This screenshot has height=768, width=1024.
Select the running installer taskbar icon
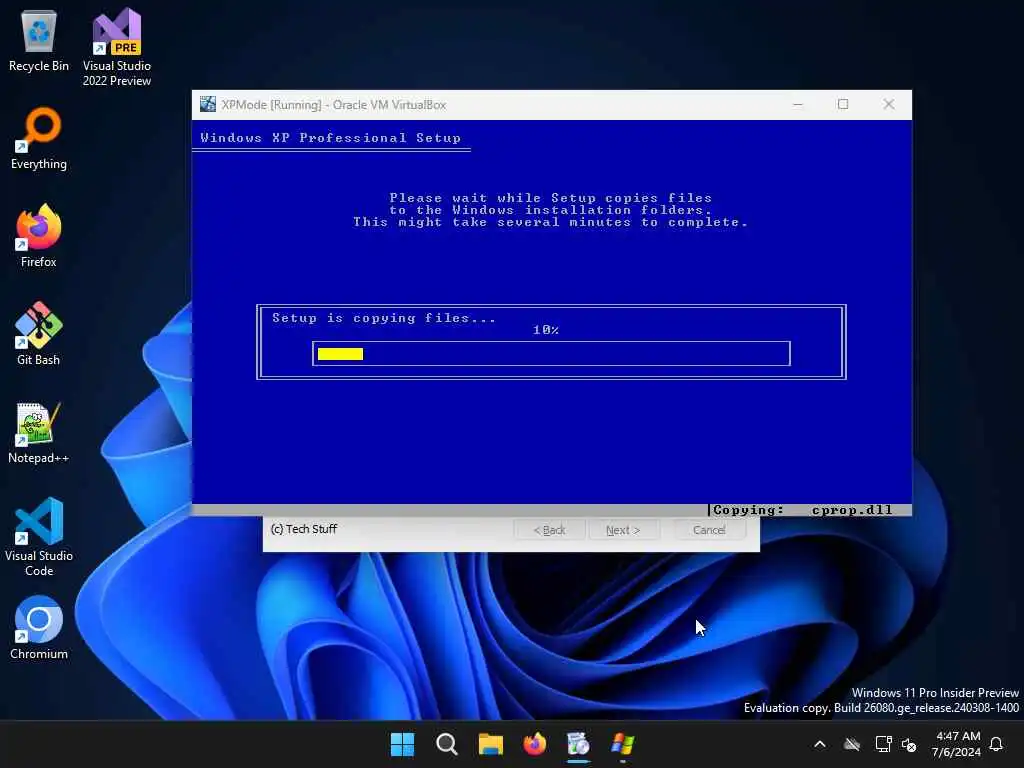(x=578, y=744)
